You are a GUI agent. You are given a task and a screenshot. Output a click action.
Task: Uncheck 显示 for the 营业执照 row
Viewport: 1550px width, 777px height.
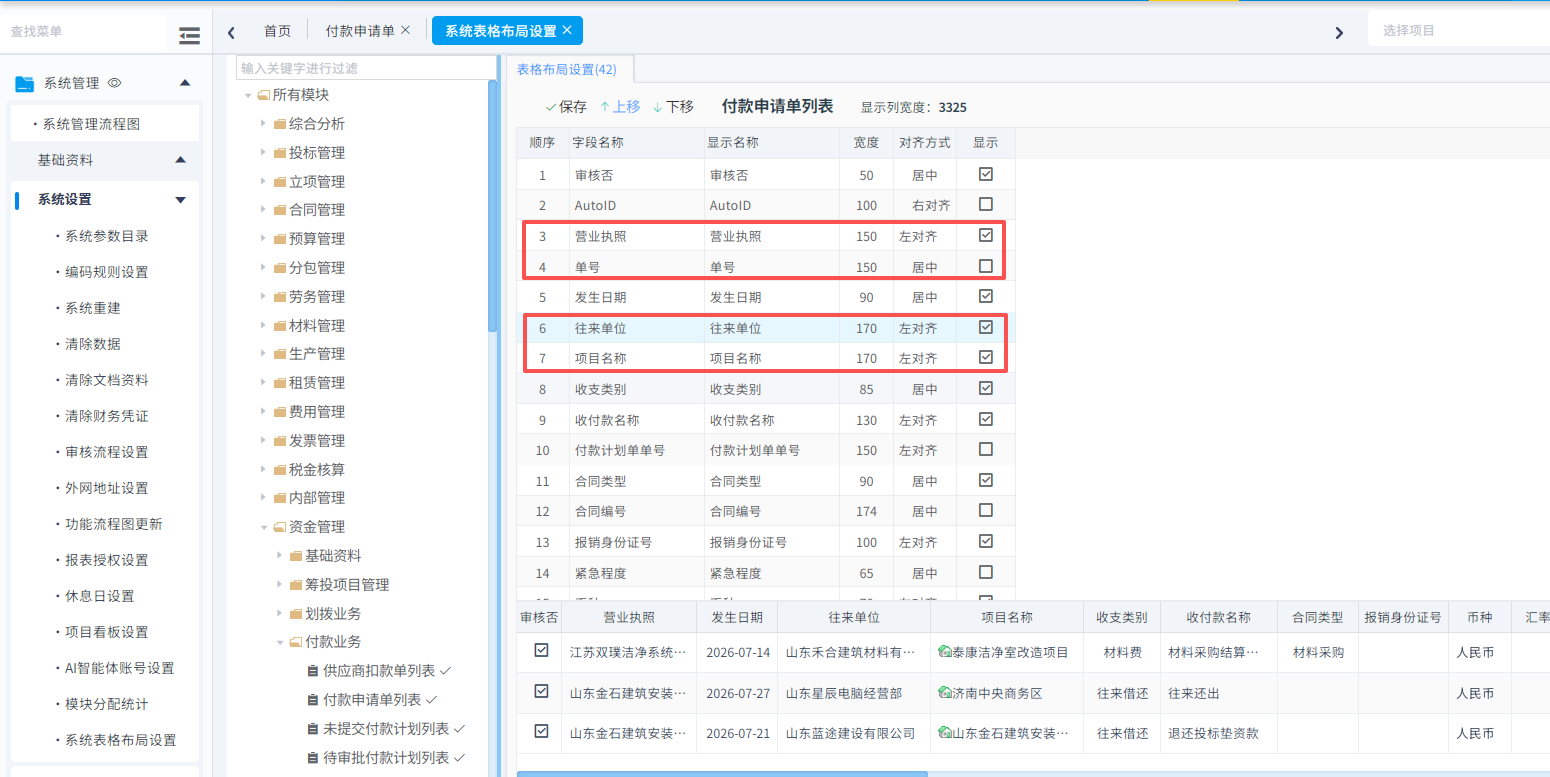tap(986, 235)
